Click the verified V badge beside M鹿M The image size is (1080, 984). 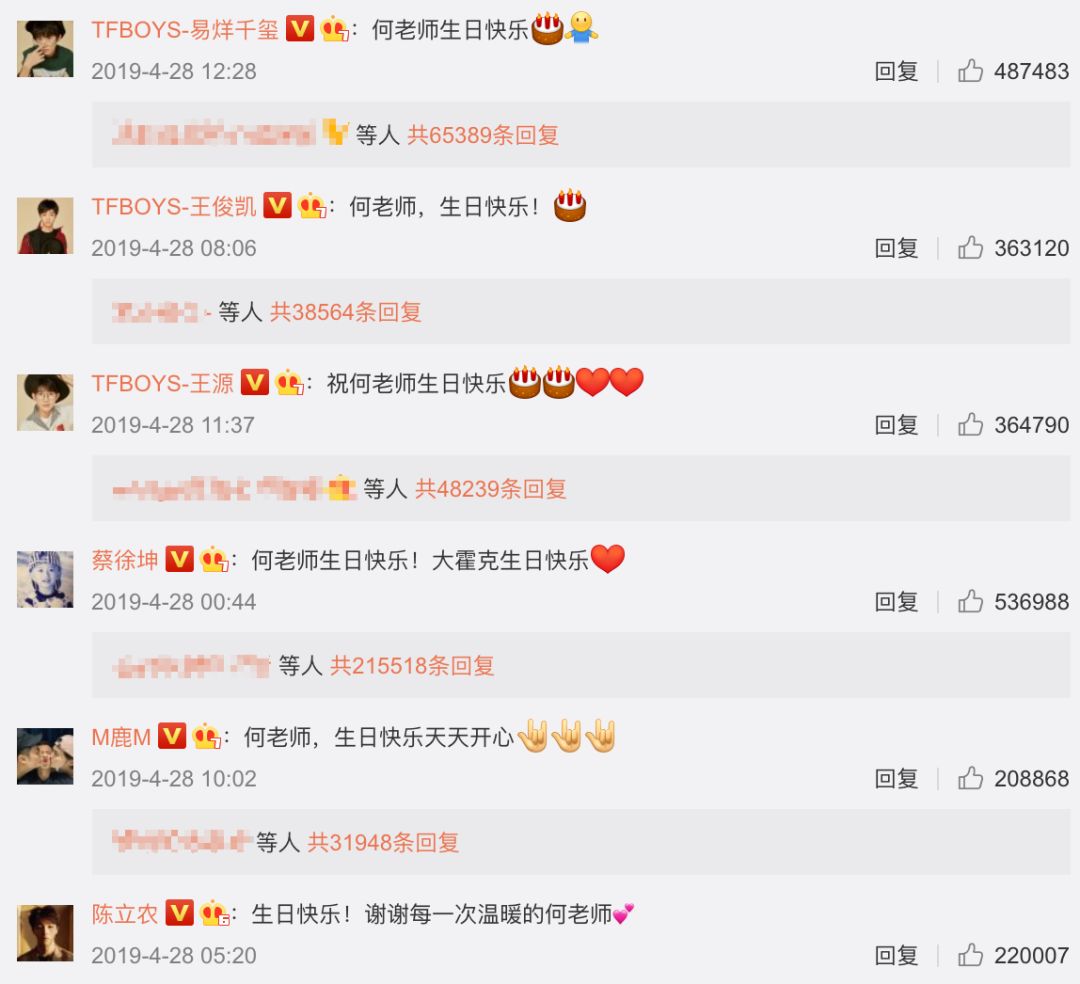(x=172, y=736)
